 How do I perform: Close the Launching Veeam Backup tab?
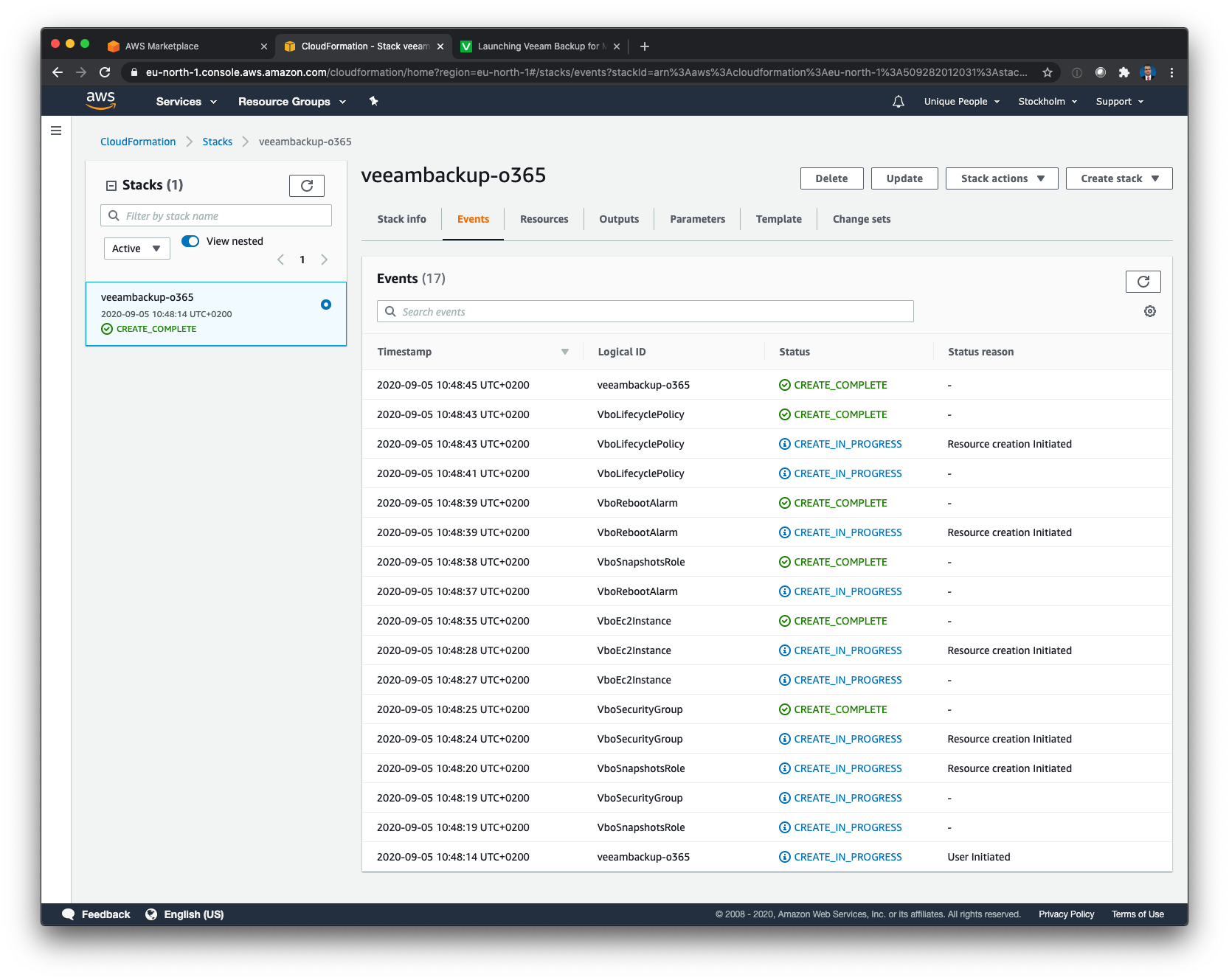coord(617,46)
